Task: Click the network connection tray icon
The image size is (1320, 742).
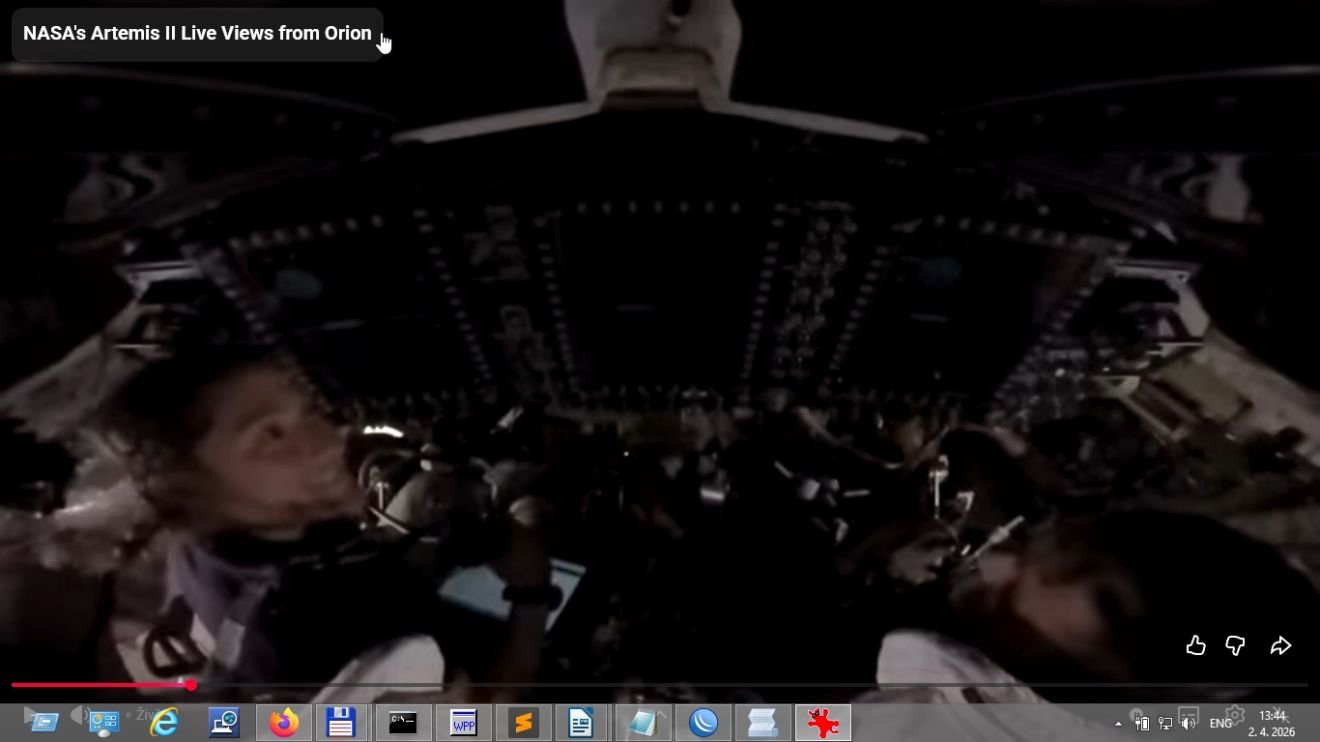Action: pos(1165,723)
